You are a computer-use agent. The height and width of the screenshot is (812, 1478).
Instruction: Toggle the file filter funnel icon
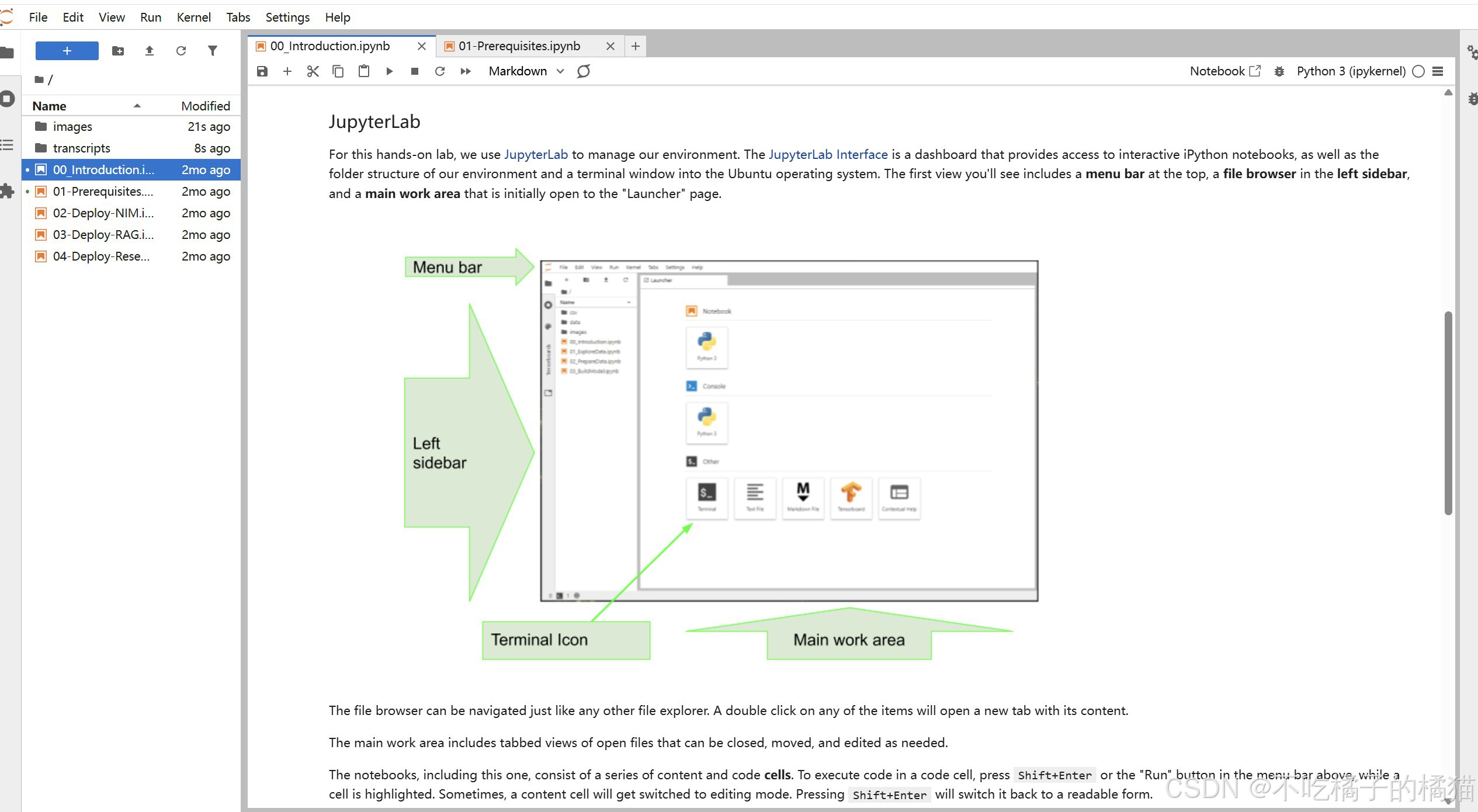213,51
